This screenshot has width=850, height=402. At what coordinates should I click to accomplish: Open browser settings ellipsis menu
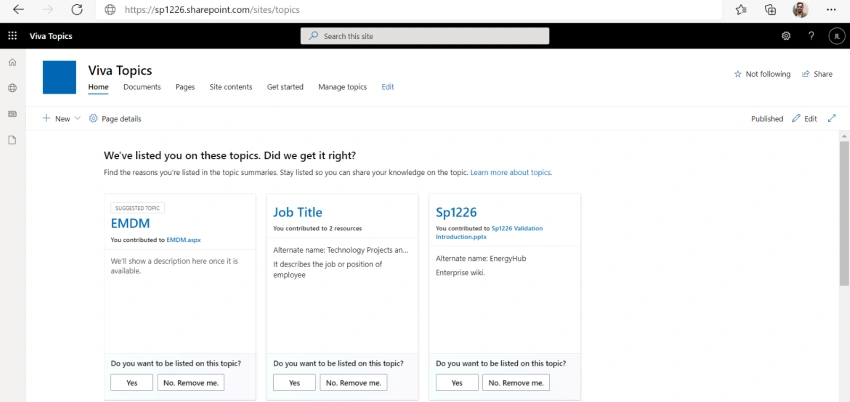click(x=831, y=10)
